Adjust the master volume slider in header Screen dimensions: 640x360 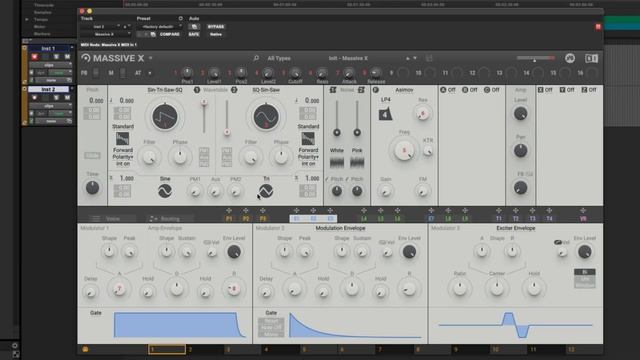[x=536, y=58]
